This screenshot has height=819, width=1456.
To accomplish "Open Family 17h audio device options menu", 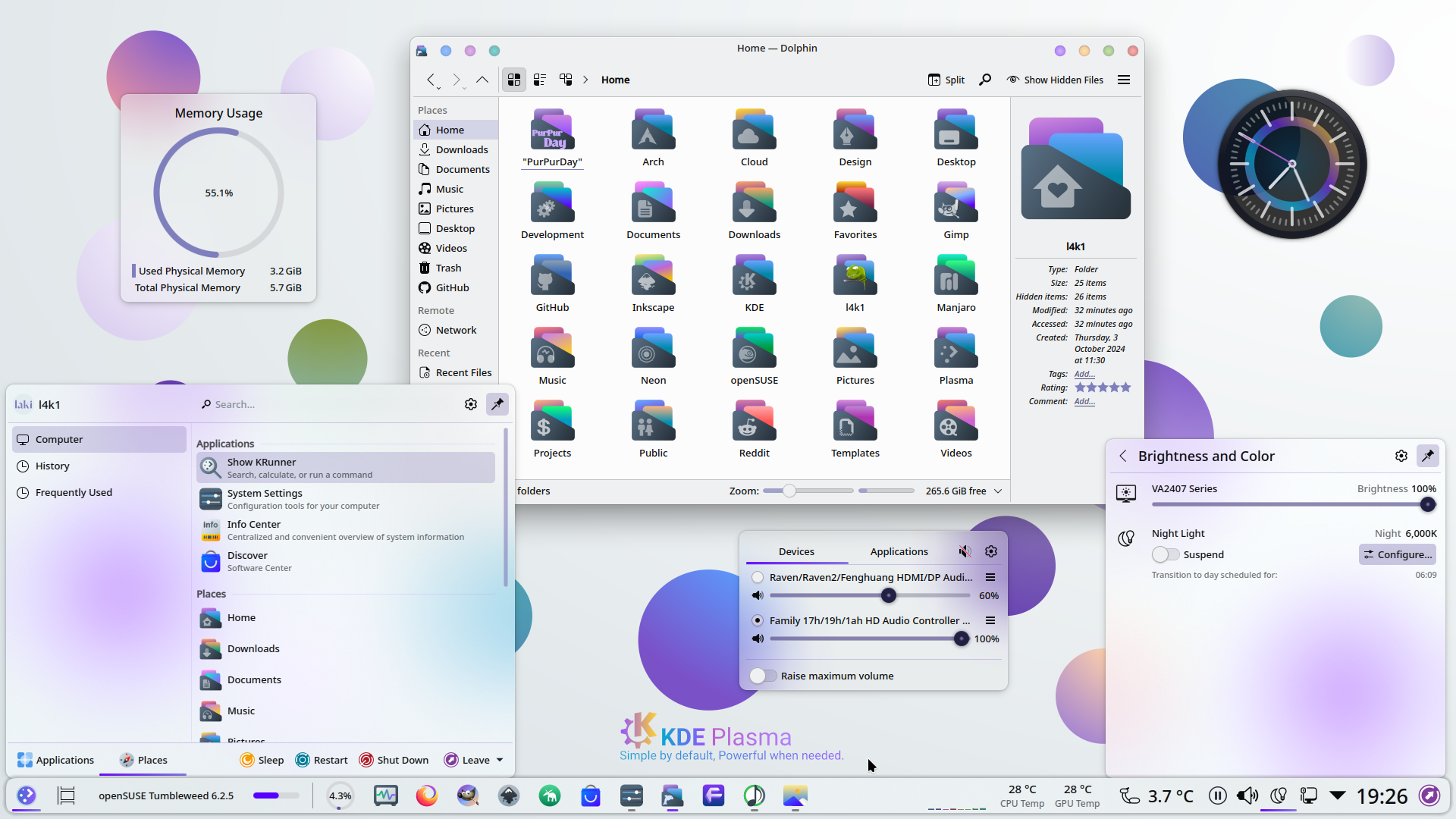I will pos(990,620).
